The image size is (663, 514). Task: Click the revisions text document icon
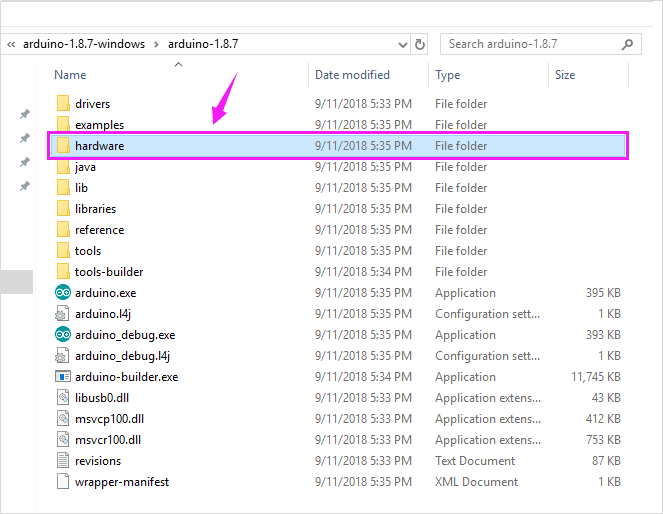63,460
